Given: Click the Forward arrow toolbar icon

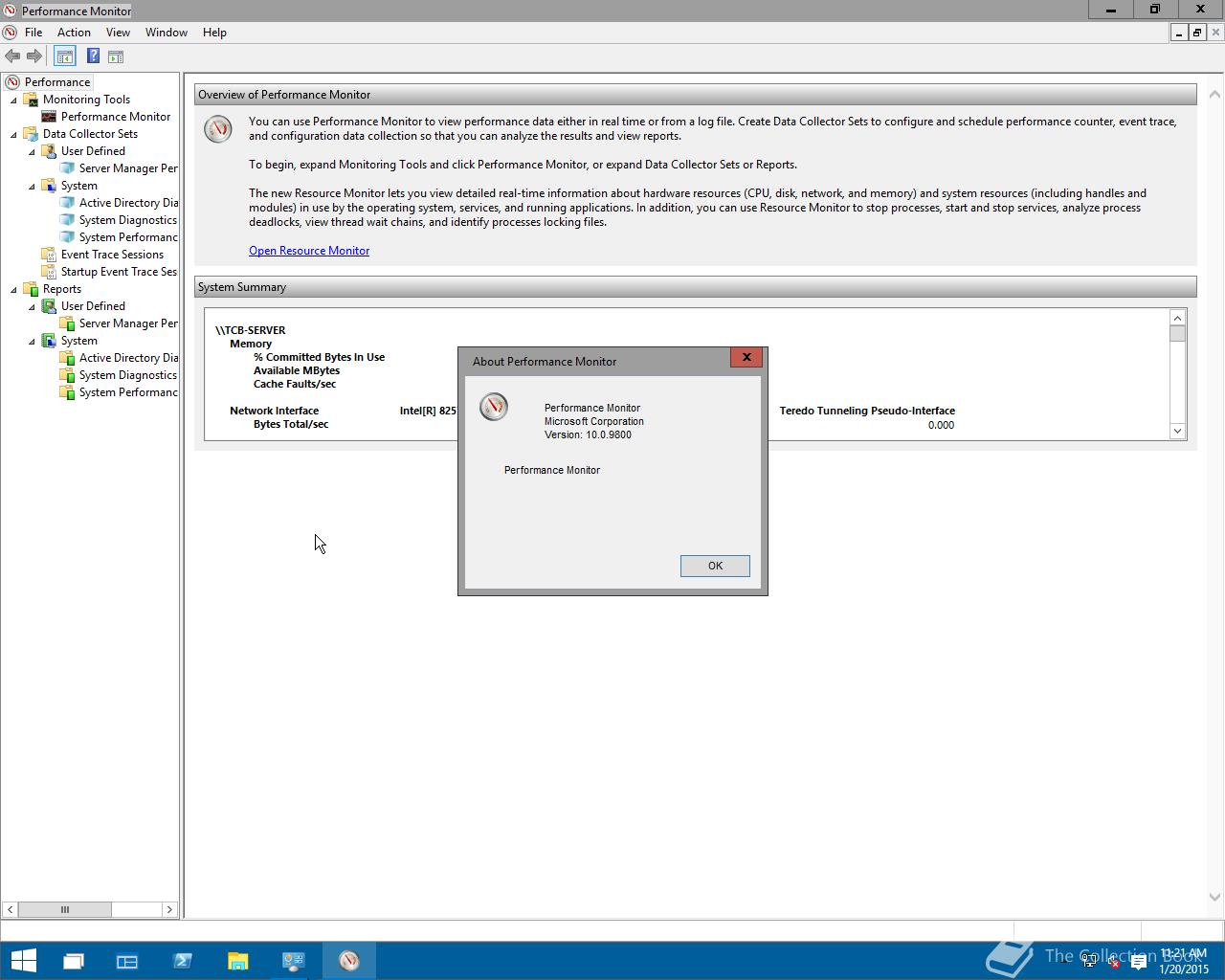Looking at the screenshot, I should click(34, 56).
